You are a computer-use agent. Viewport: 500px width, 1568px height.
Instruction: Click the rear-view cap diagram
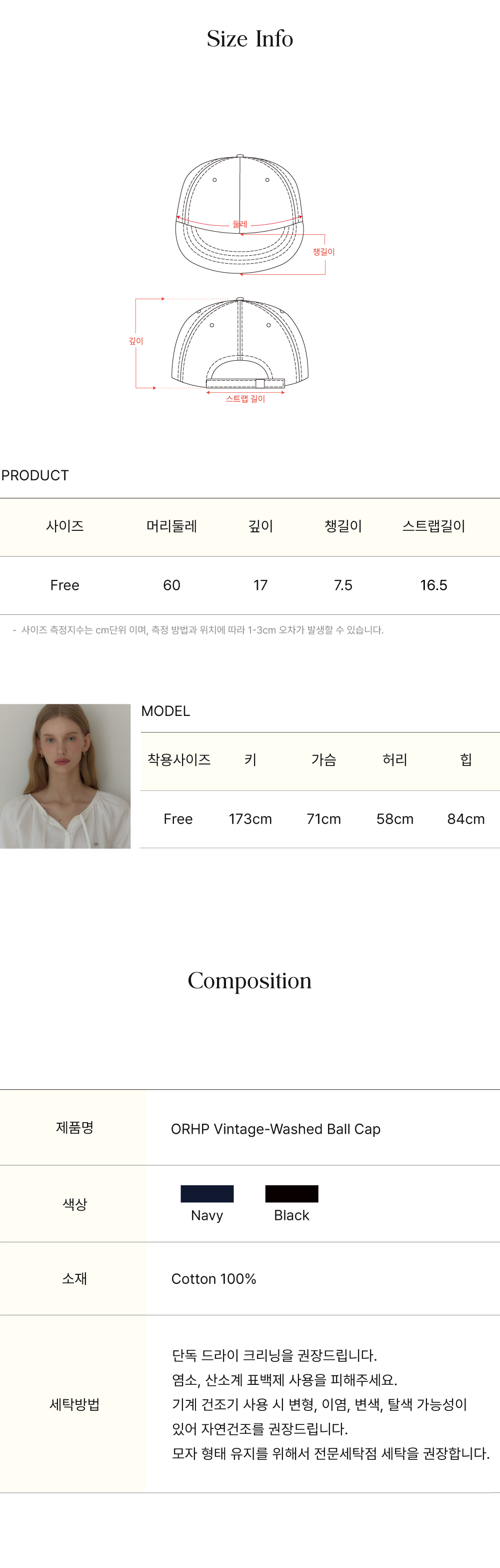pyautogui.click(x=239, y=344)
